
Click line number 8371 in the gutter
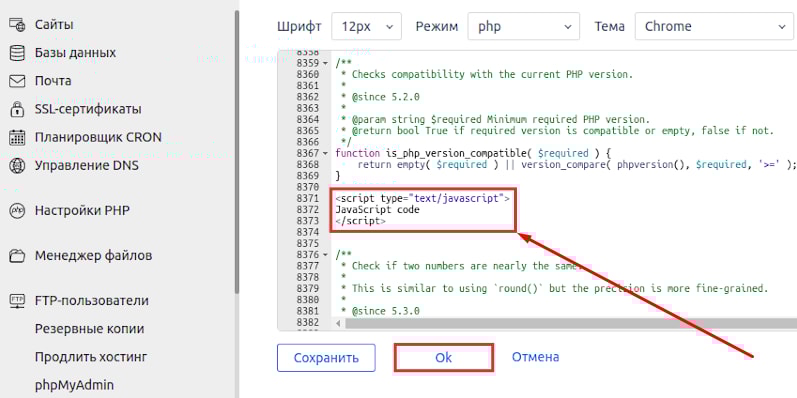[308, 198]
